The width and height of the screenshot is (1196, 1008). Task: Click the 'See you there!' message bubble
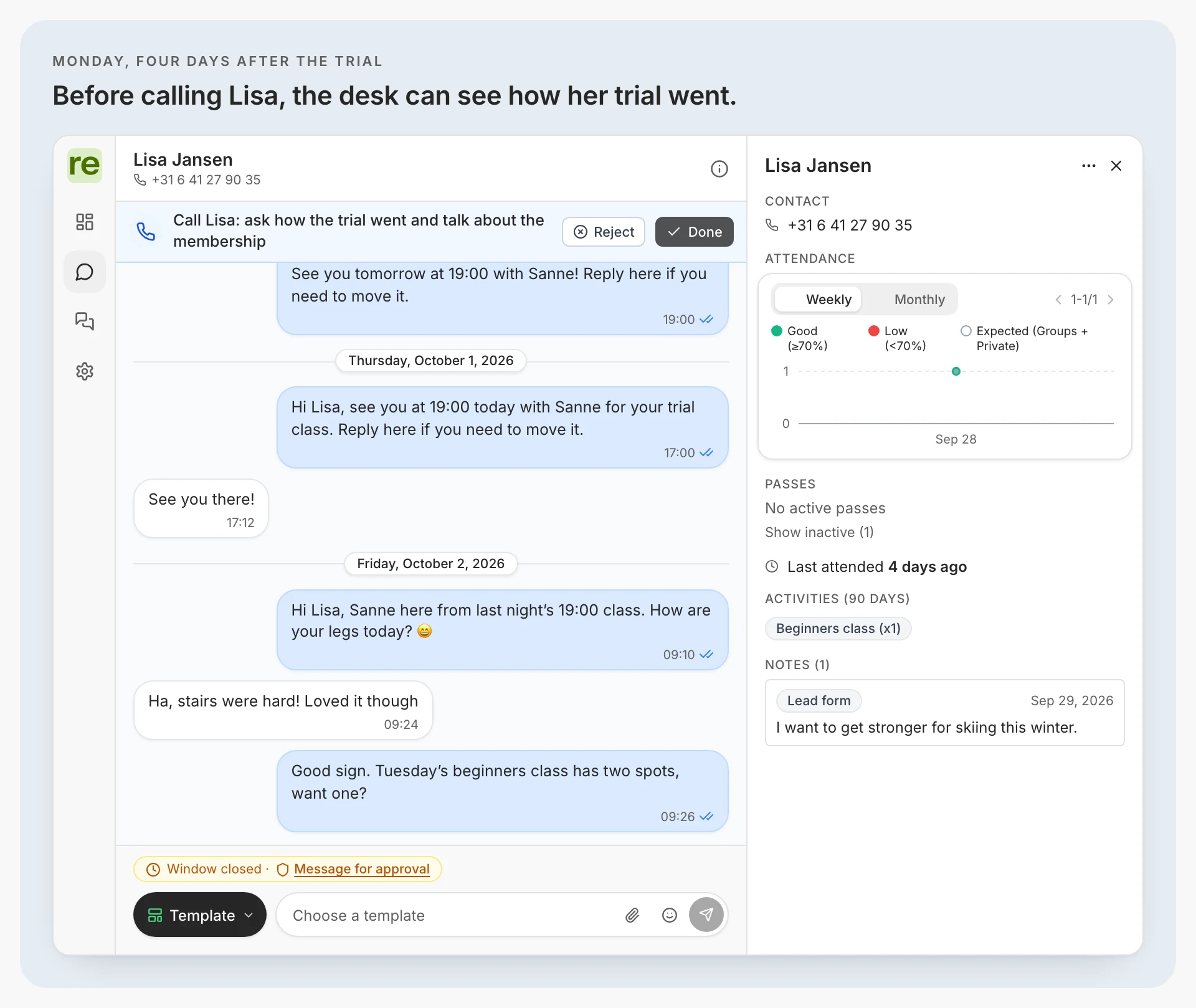tap(201, 508)
